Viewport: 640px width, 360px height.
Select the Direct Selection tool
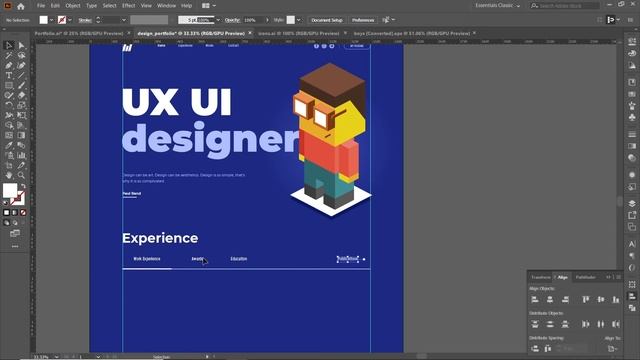[21, 45]
